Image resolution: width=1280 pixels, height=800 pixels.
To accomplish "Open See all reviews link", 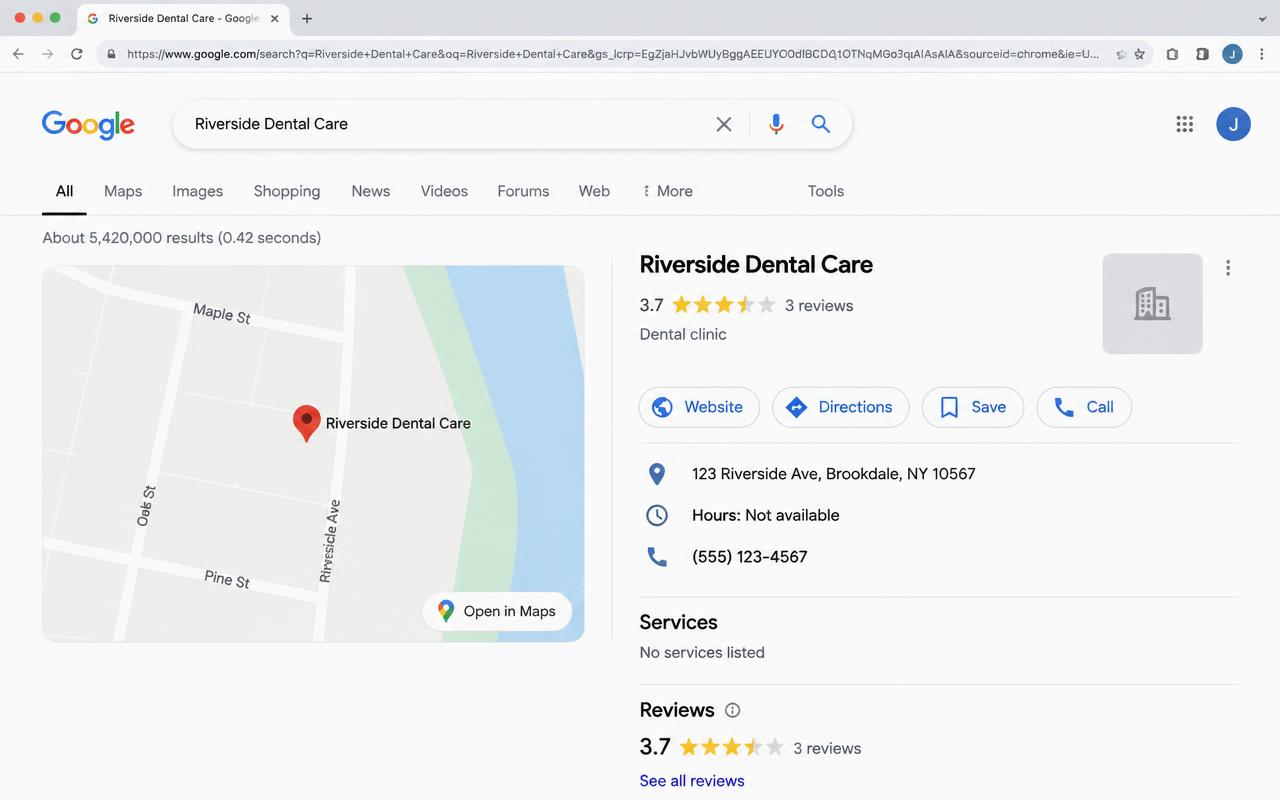I will coord(692,781).
